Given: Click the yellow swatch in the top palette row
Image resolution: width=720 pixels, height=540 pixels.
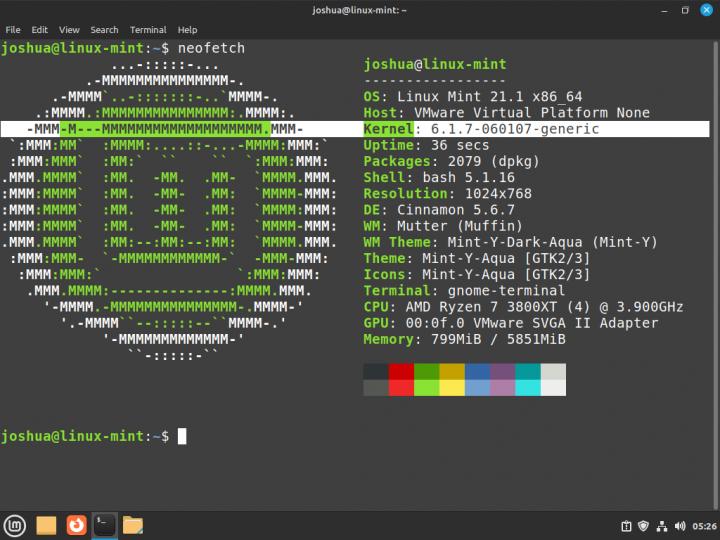Looking at the screenshot, I should tap(452, 371).
